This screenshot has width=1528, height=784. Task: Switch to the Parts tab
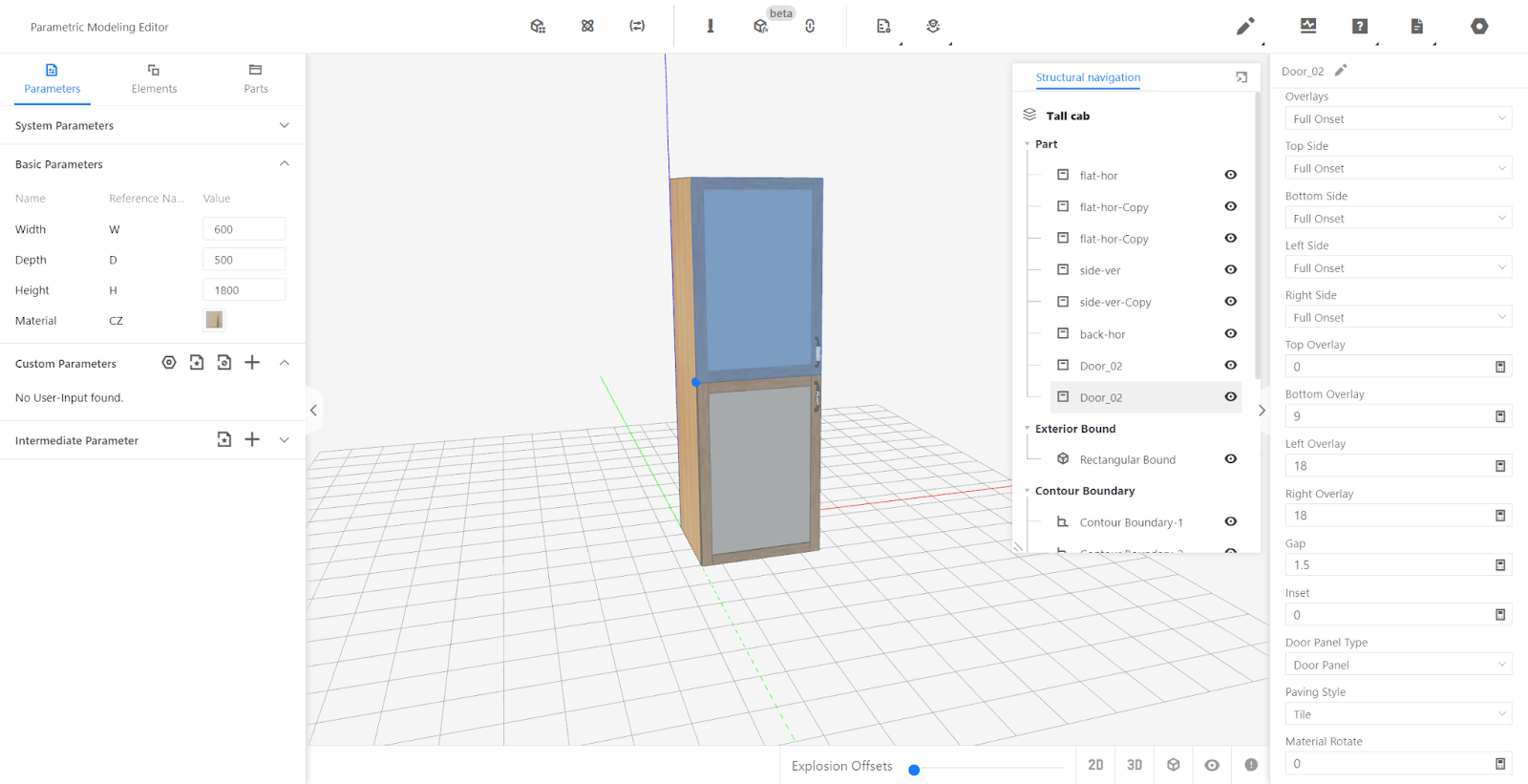[256, 78]
